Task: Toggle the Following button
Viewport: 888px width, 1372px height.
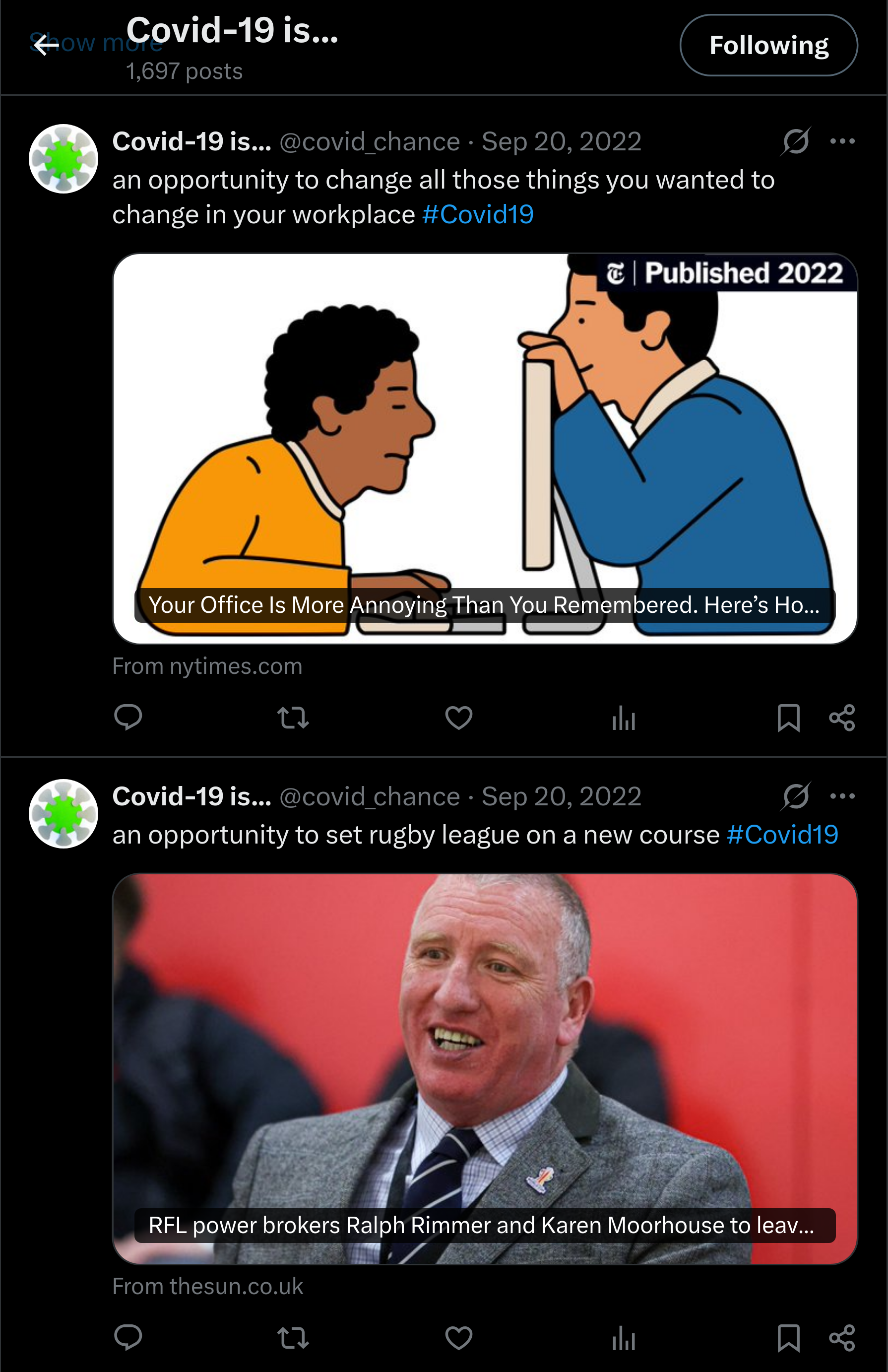Action: (x=769, y=45)
